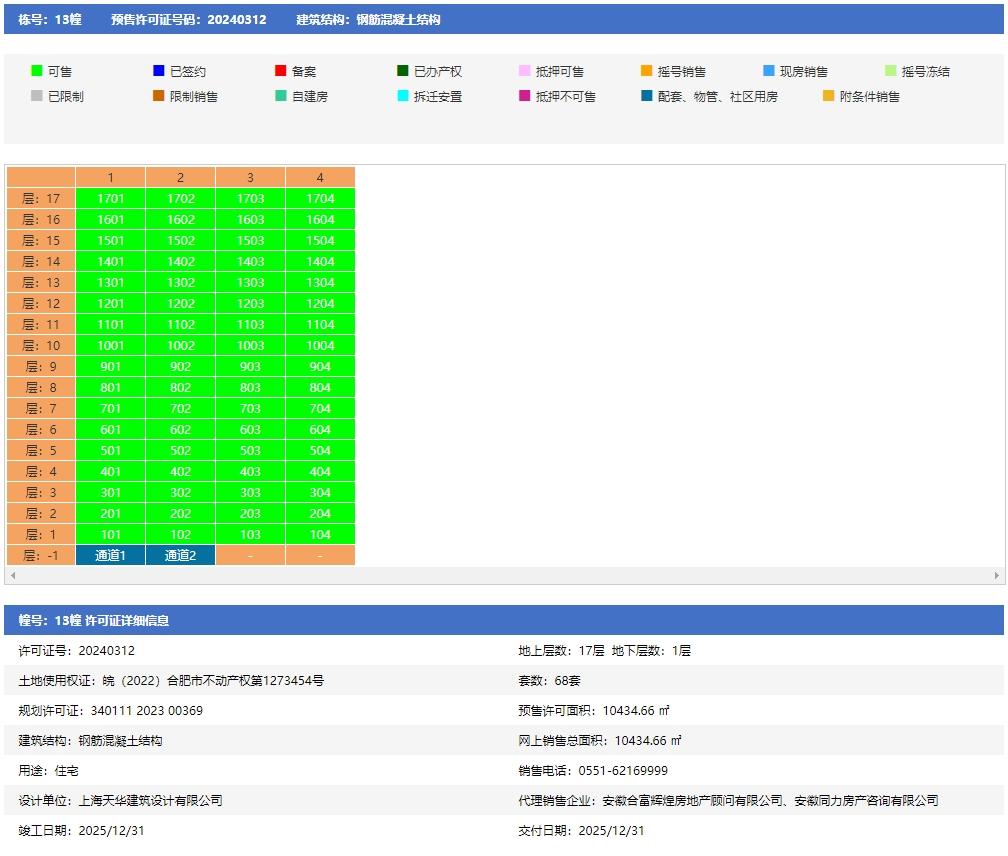Click the cyan 拆迁安置 legend swatch
Viewport: 1008px width, 856px height.
click(x=402, y=96)
